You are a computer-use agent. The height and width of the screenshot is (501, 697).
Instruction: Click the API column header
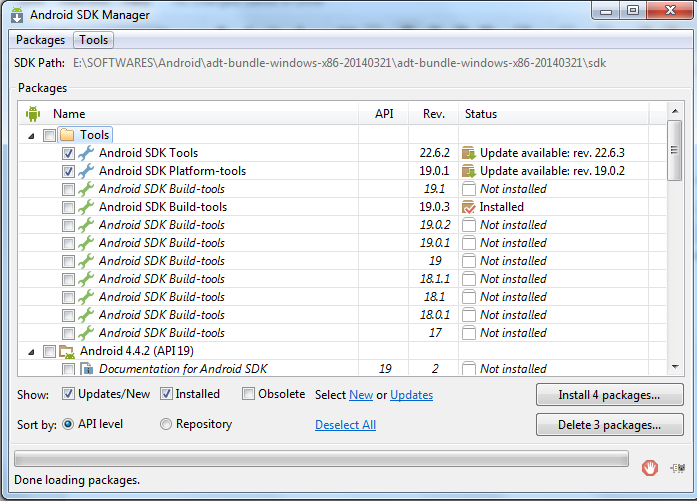[x=384, y=114]
